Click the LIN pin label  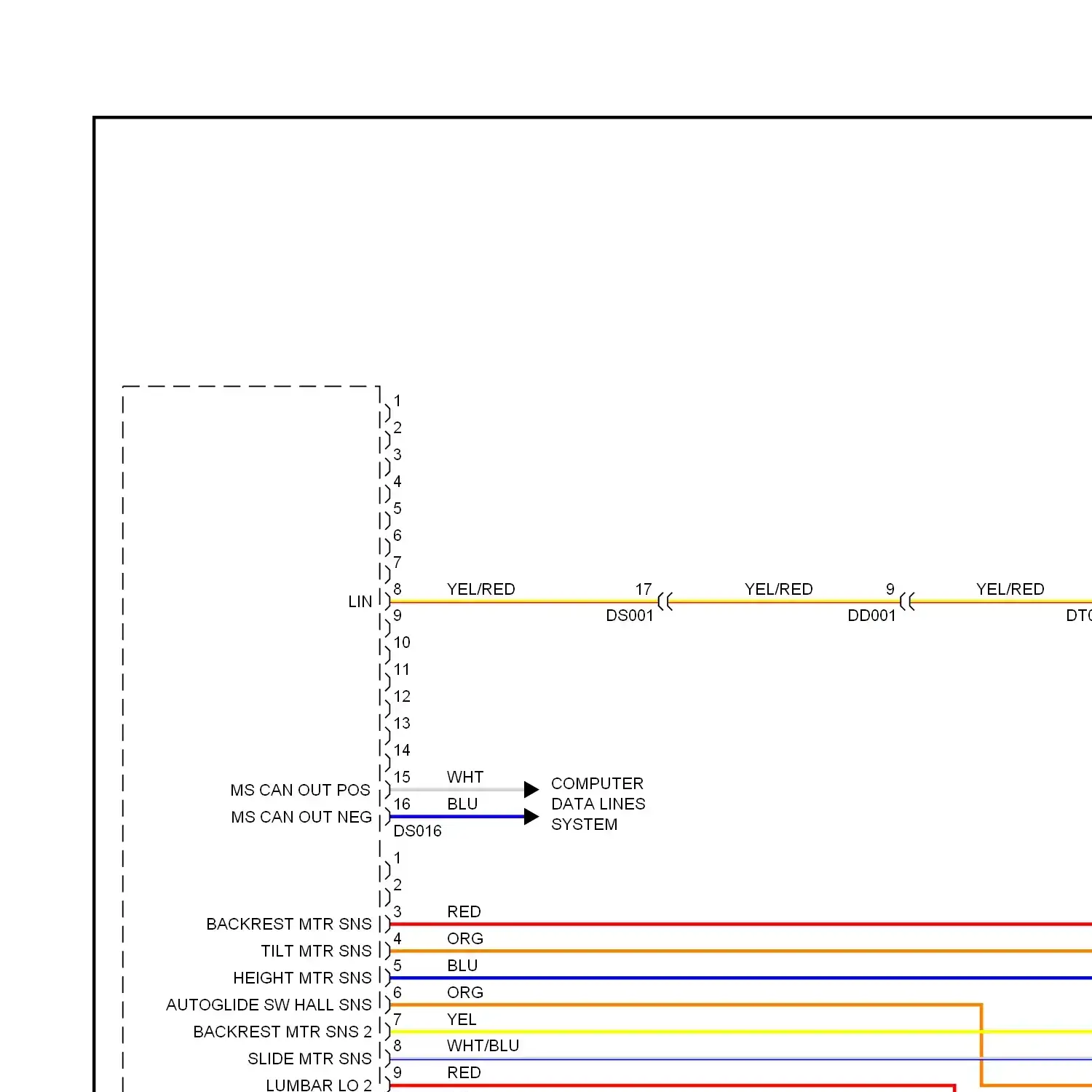coord(360,601)
